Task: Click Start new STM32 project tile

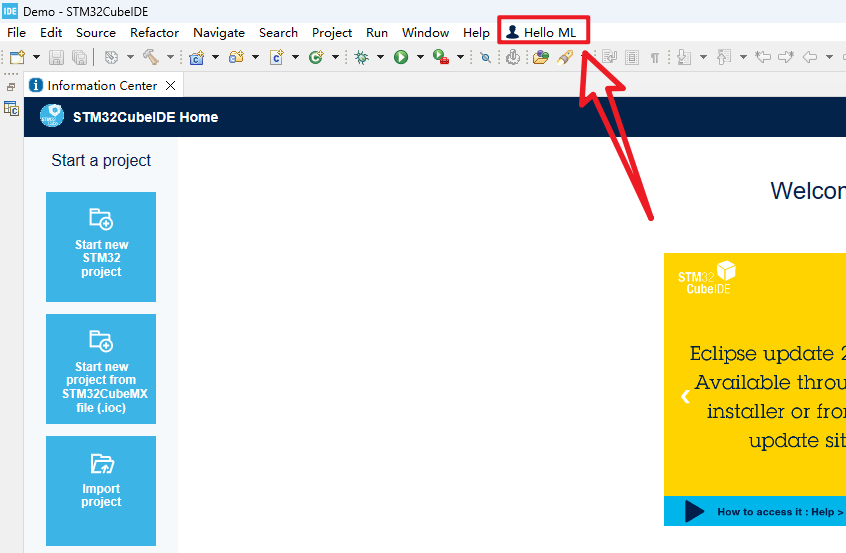Action: [101, 247]
